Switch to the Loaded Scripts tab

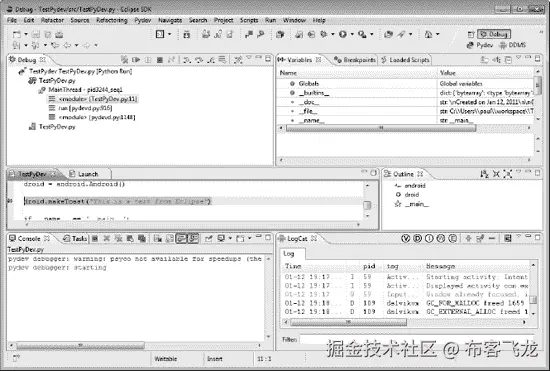pos(405,60)
